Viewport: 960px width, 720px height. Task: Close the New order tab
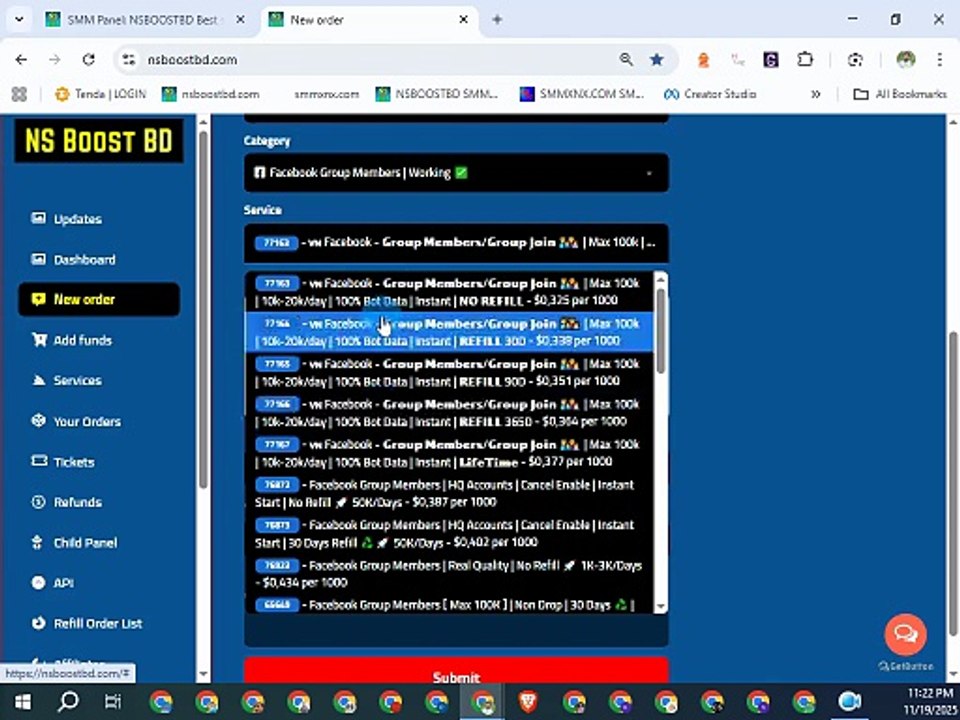pos(464,20)
